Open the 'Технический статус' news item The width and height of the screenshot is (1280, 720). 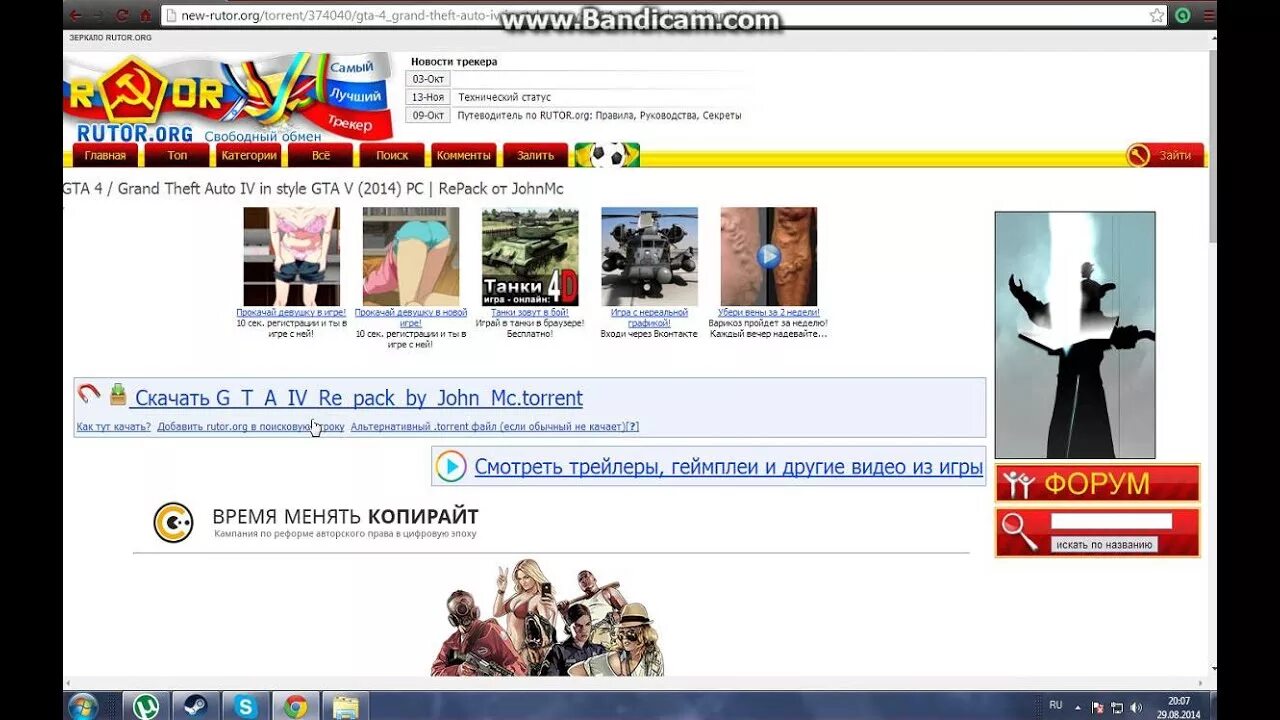click(x=505, y=97)
